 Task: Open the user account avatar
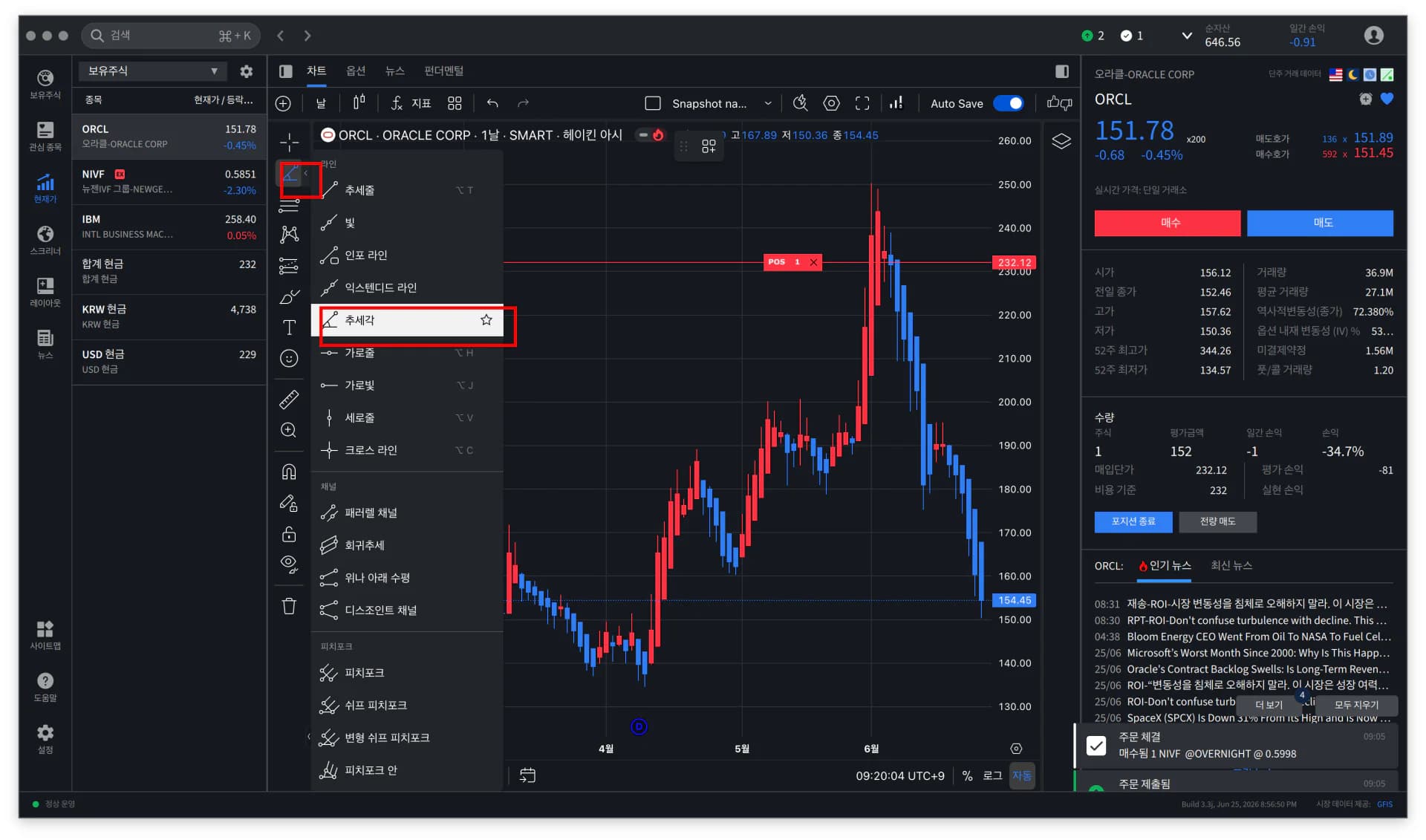(1374, 35)
